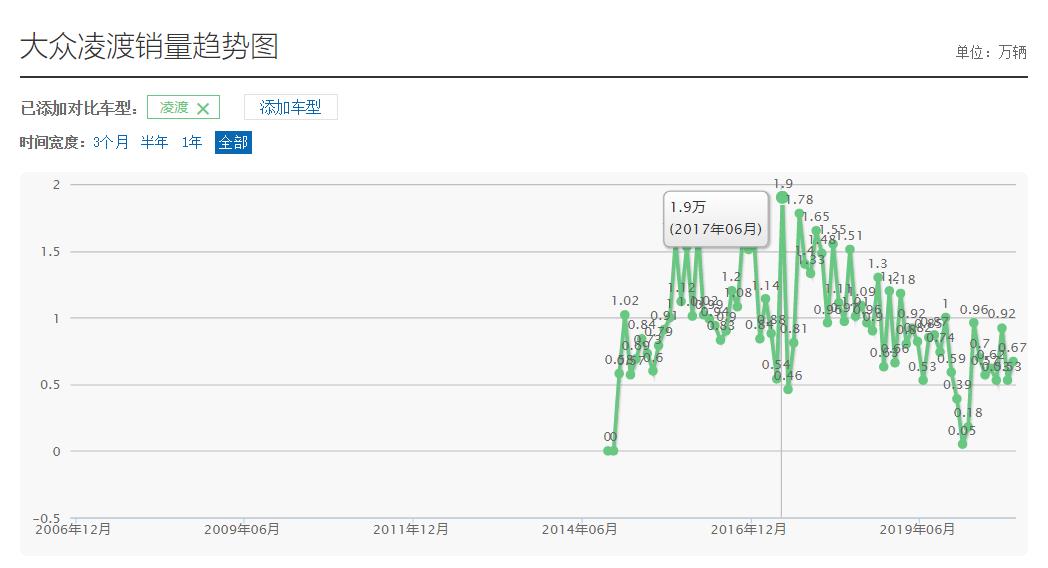Click the 2019年06月 axis label
This screenshot has width=1048, height=568.
pyautogui.click(x=917, y=529)
